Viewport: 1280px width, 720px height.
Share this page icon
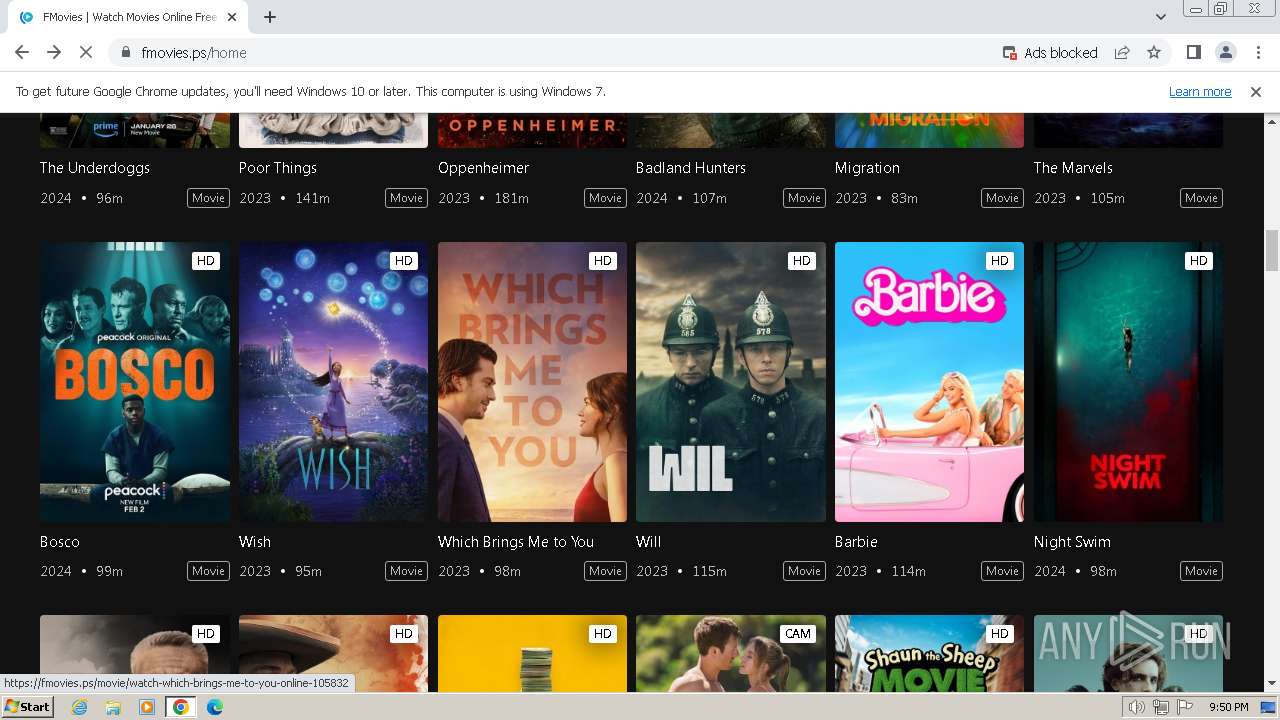pyautogui.click(x=1122, y=53)
